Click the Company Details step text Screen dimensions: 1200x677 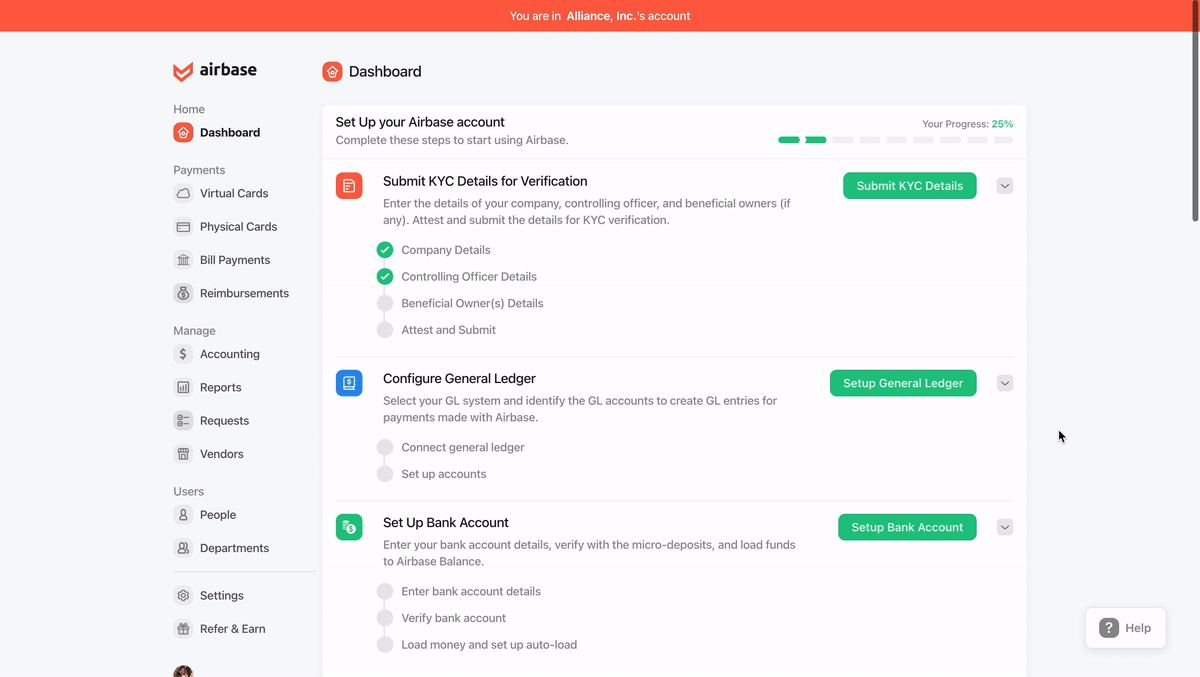coord(446,250)
